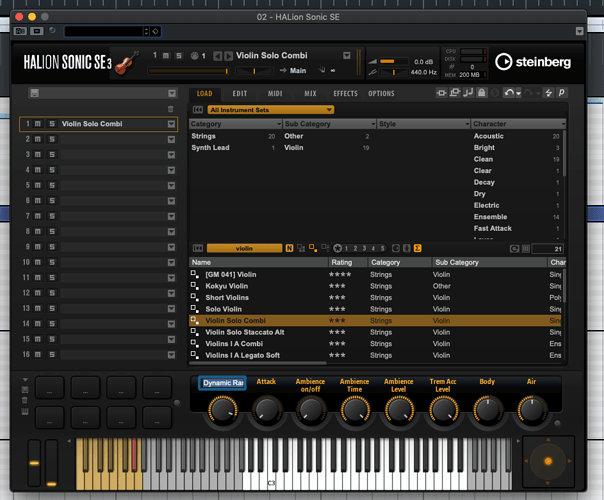
Task: Solo slot 1 Violin Solo Combi
Action: click(52, 124)
